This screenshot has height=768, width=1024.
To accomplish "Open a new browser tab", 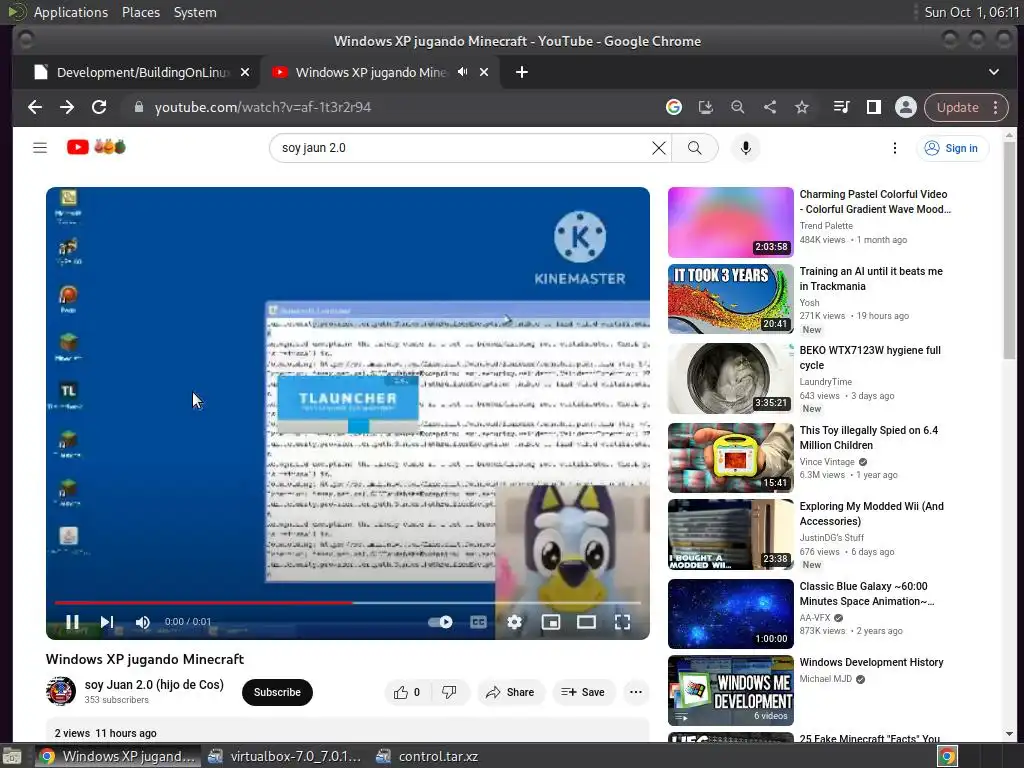I will [521, 72].
